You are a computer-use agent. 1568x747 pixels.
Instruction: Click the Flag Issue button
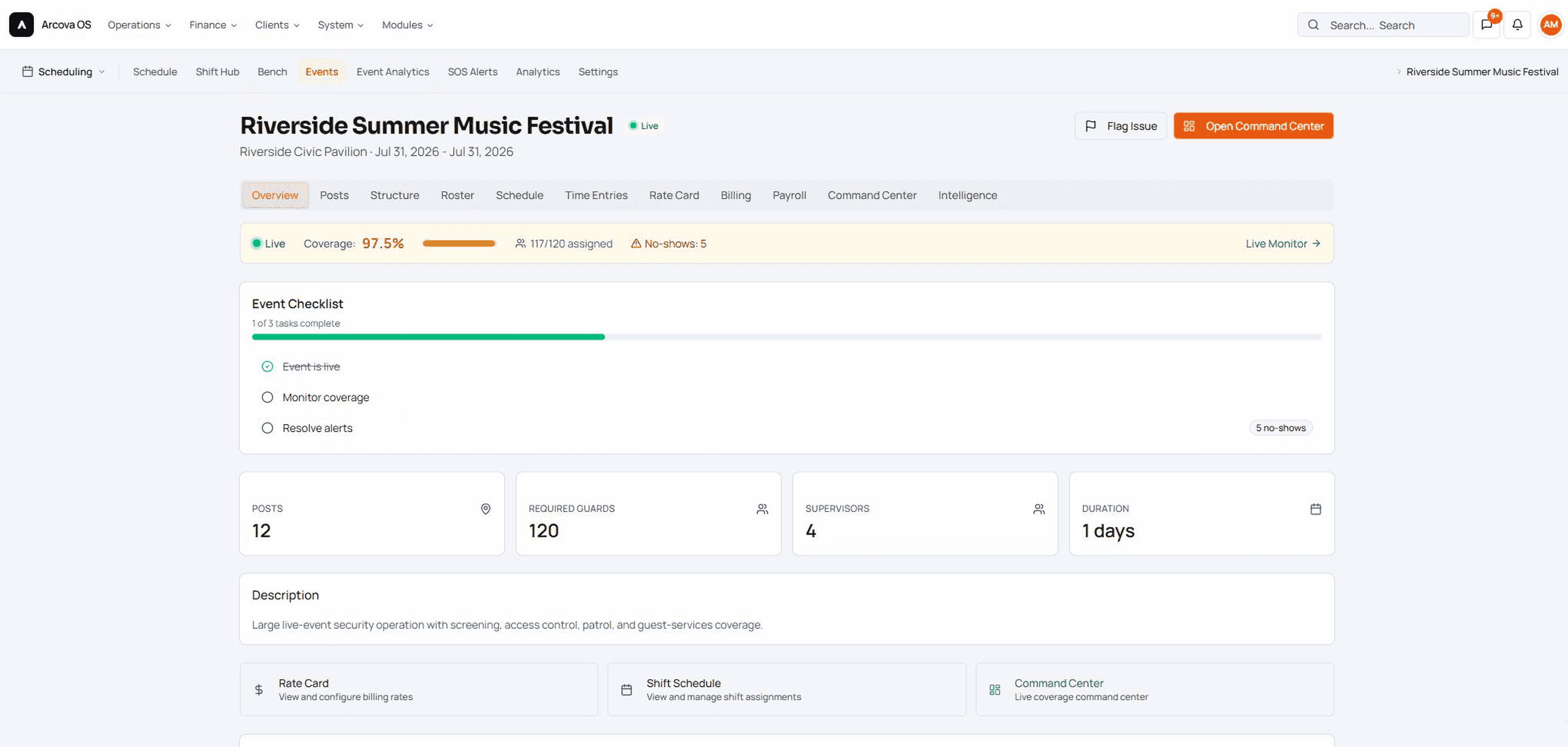[1120, 126]
